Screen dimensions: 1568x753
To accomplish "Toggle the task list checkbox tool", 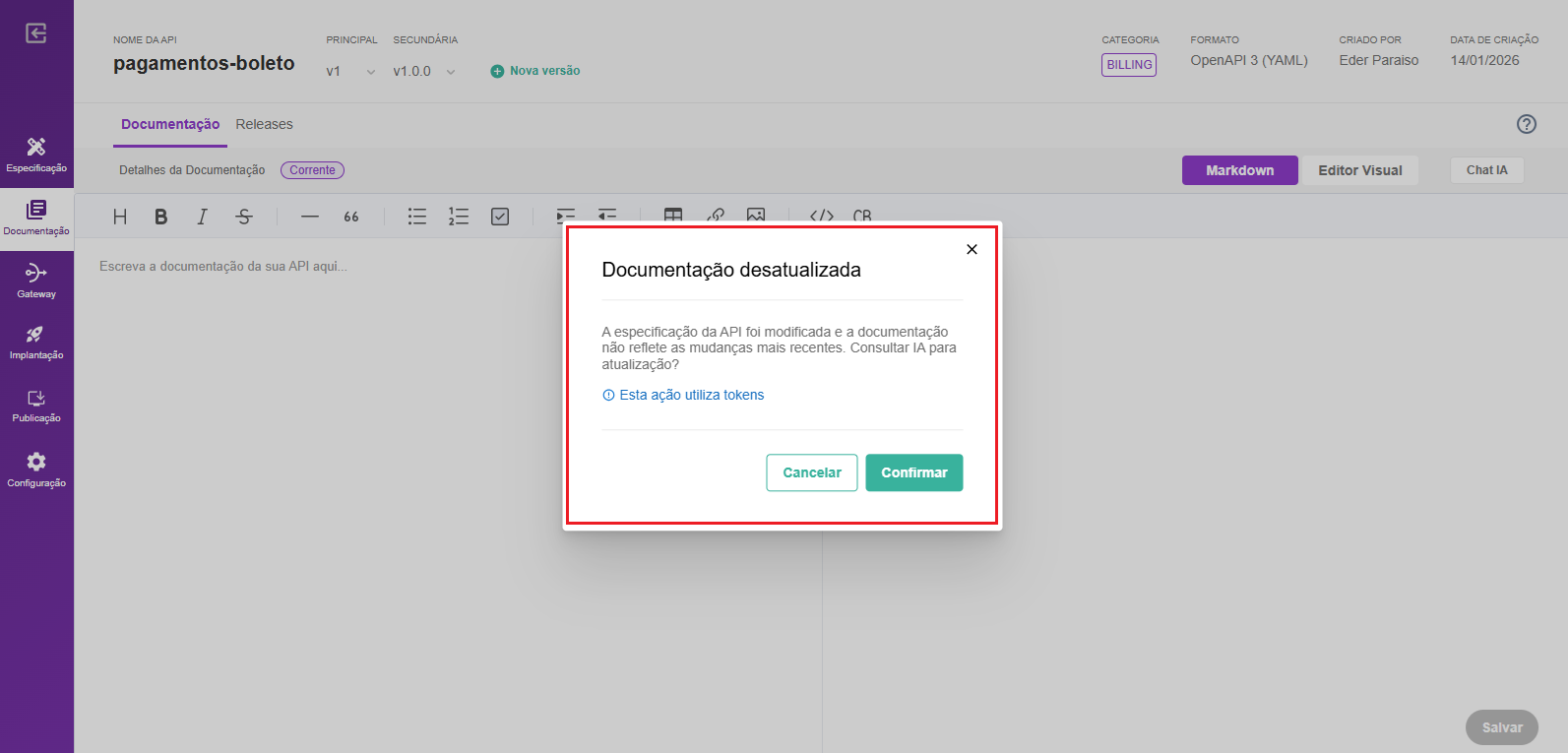I will pos(500,217).
